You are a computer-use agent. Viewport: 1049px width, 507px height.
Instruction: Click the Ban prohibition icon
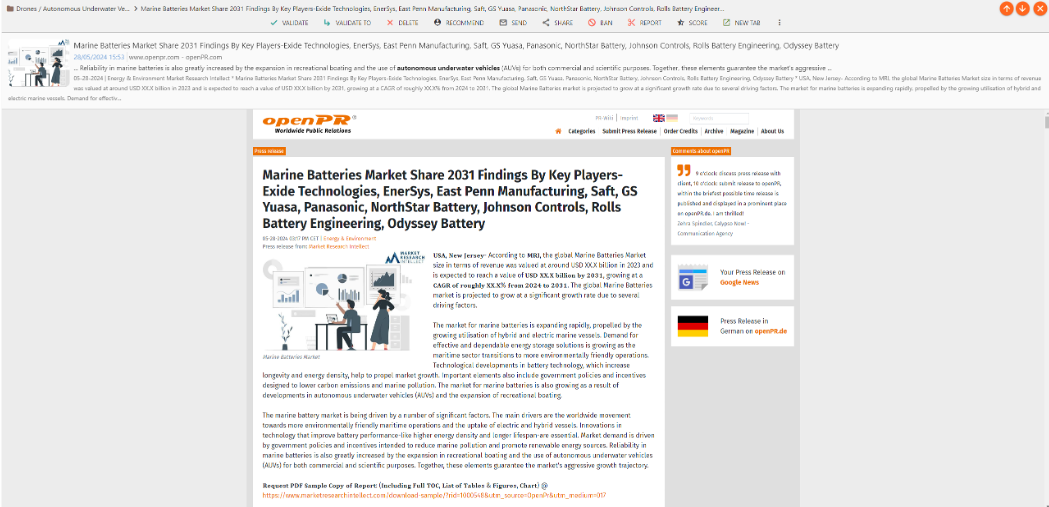(592, 23)
